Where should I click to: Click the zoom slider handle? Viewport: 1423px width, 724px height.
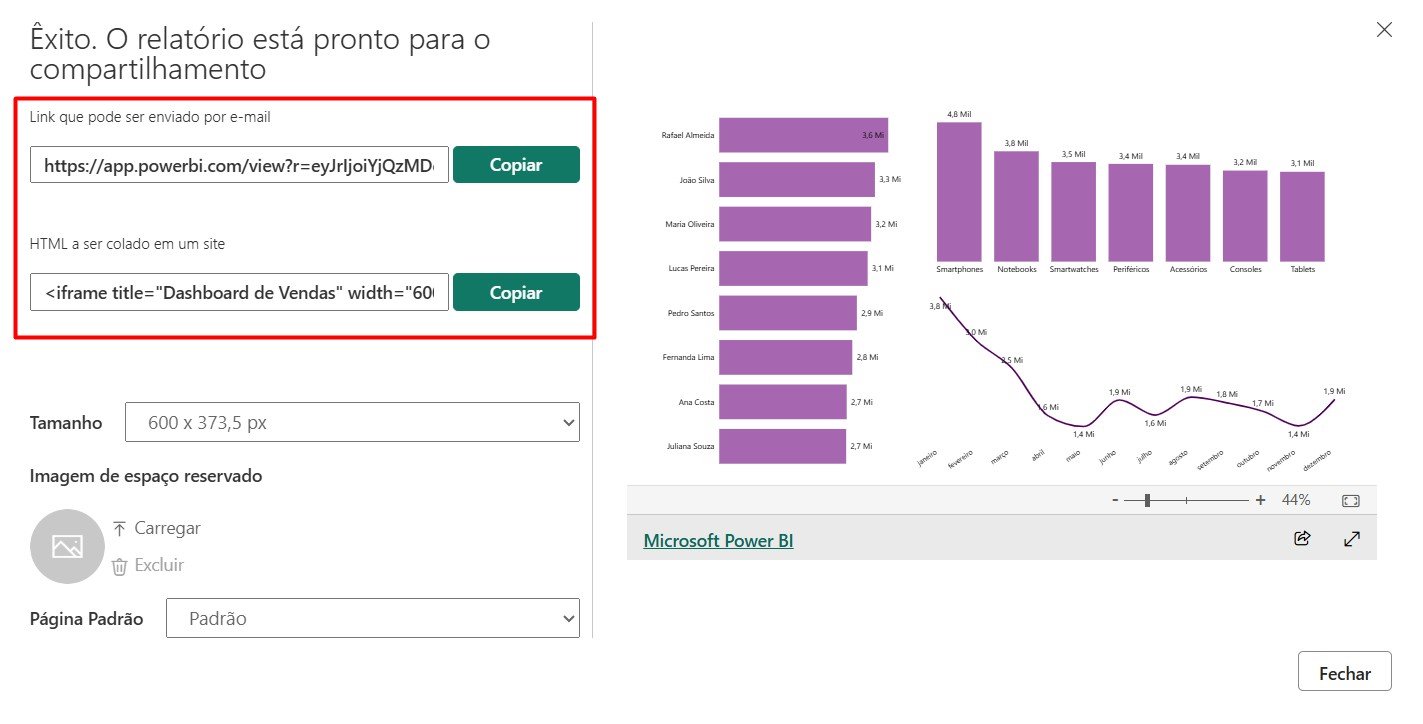coord(1147,500)
